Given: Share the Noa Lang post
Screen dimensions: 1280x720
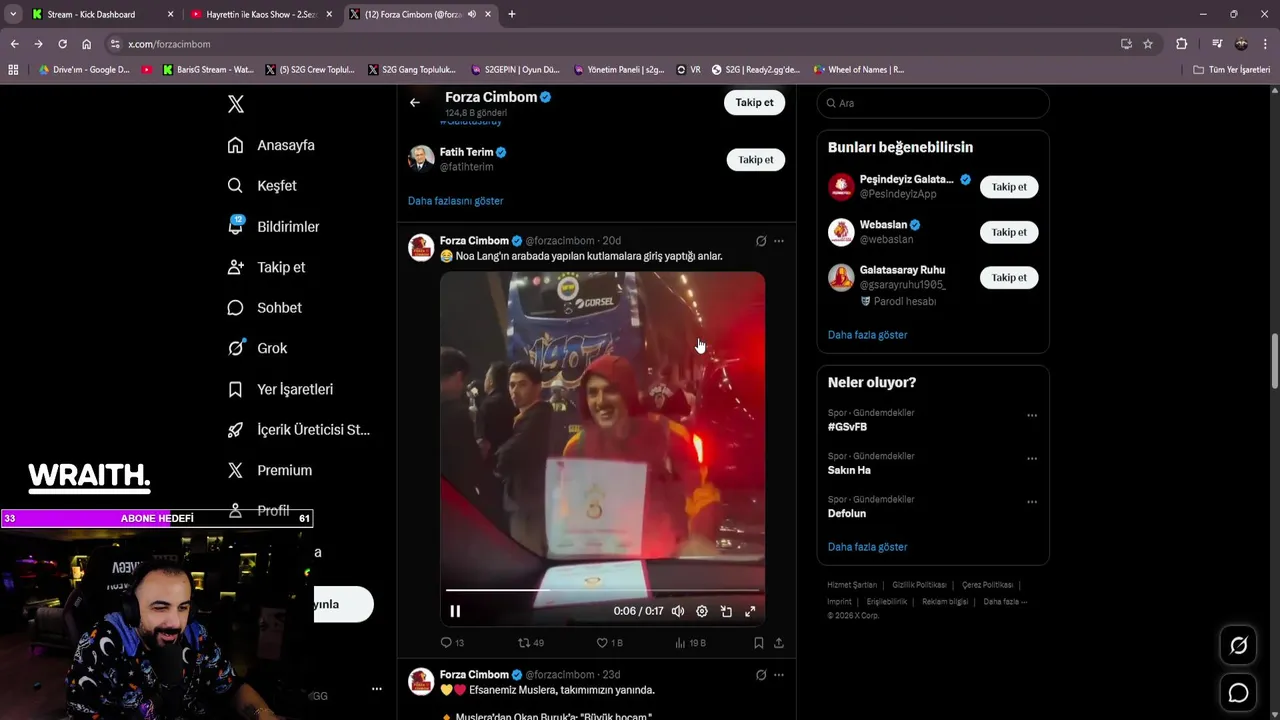Looking at the screenshot, I should [x=779, y=643].
